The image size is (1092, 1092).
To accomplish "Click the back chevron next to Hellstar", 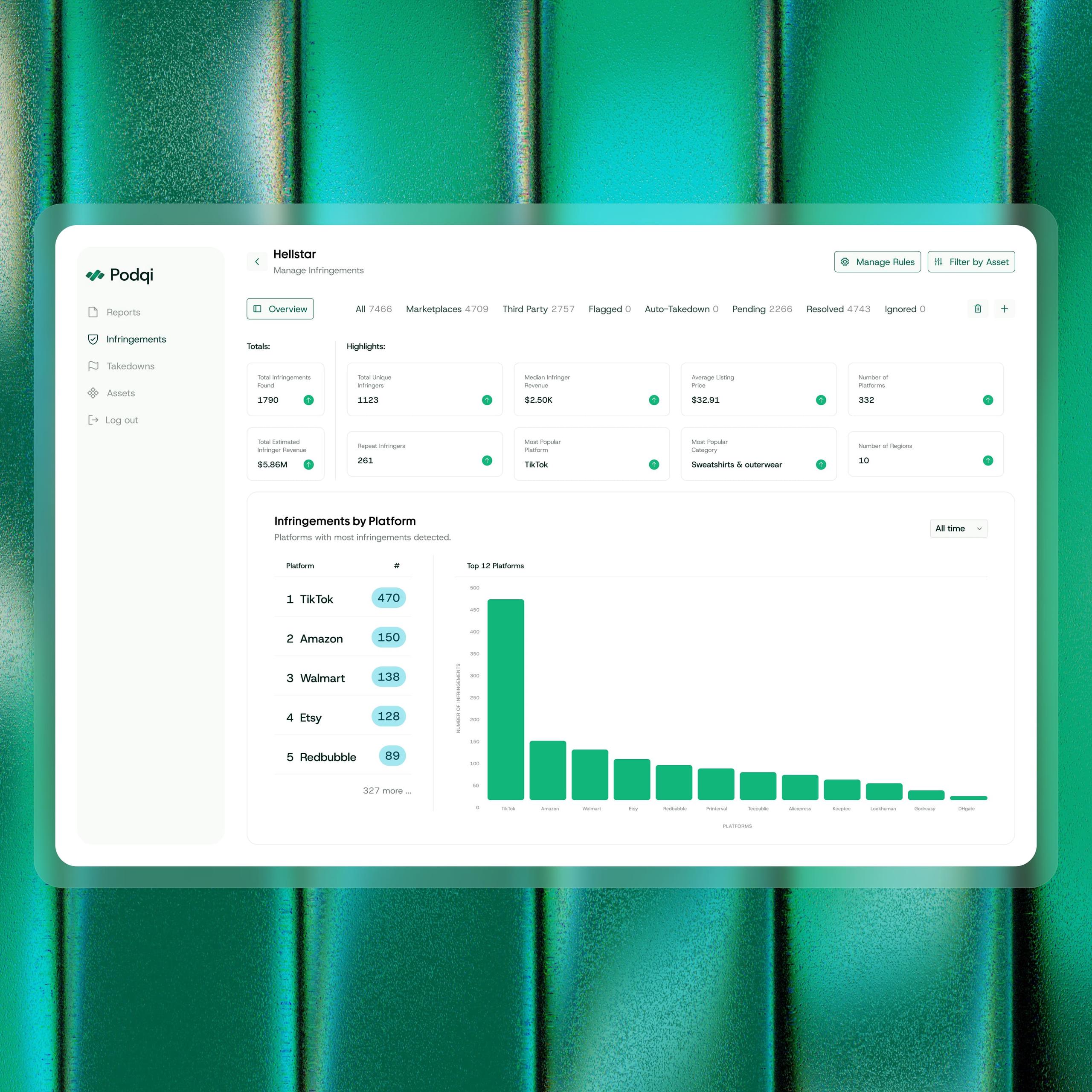I will click(x=257, y=261).
